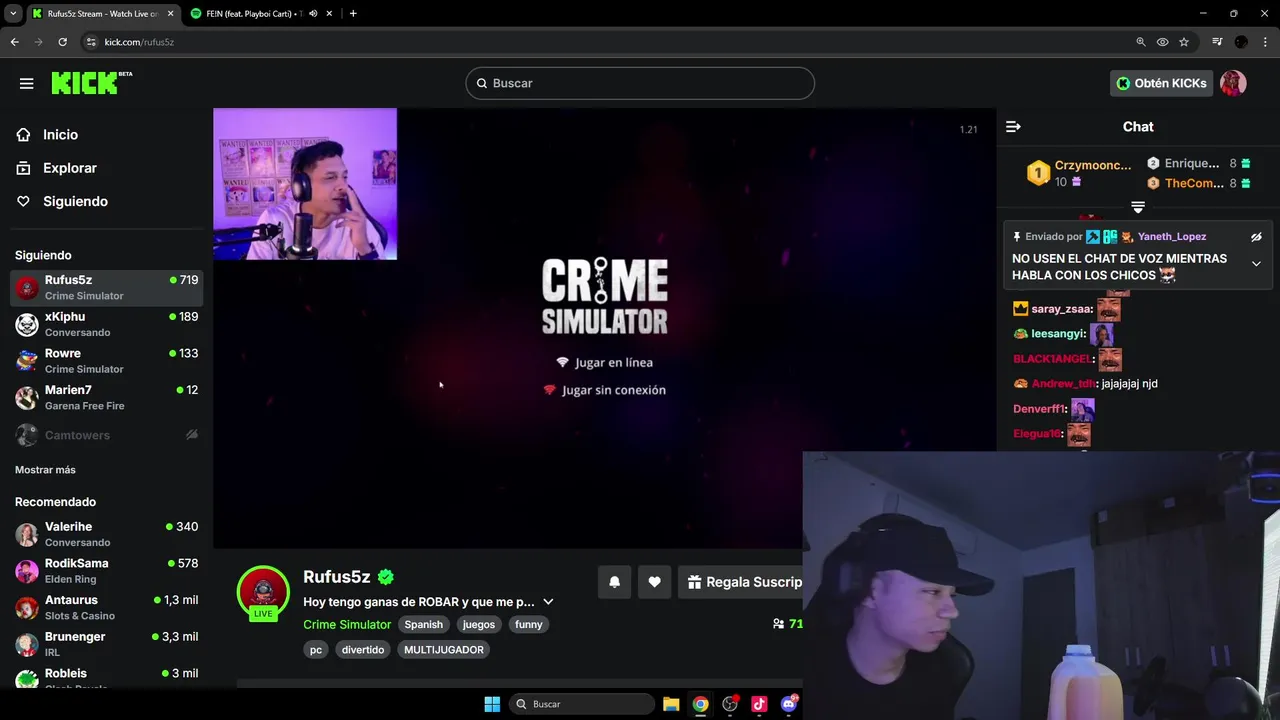This screenshot has width=1280, height=720.
Task: Click the MULTIJUGADOR tag
Action: click(x=444, y=650)
